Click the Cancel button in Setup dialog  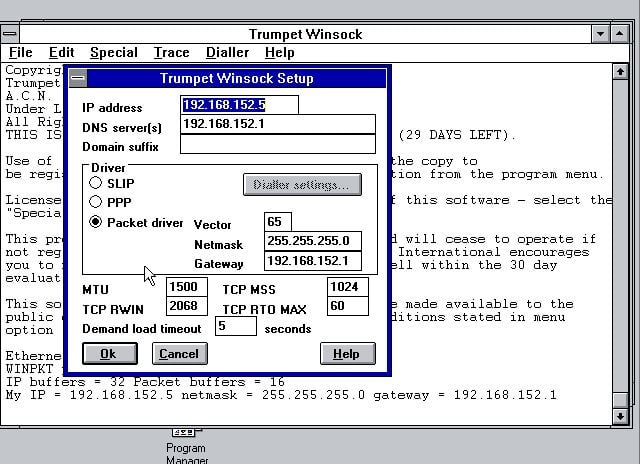tap(180, 353)
